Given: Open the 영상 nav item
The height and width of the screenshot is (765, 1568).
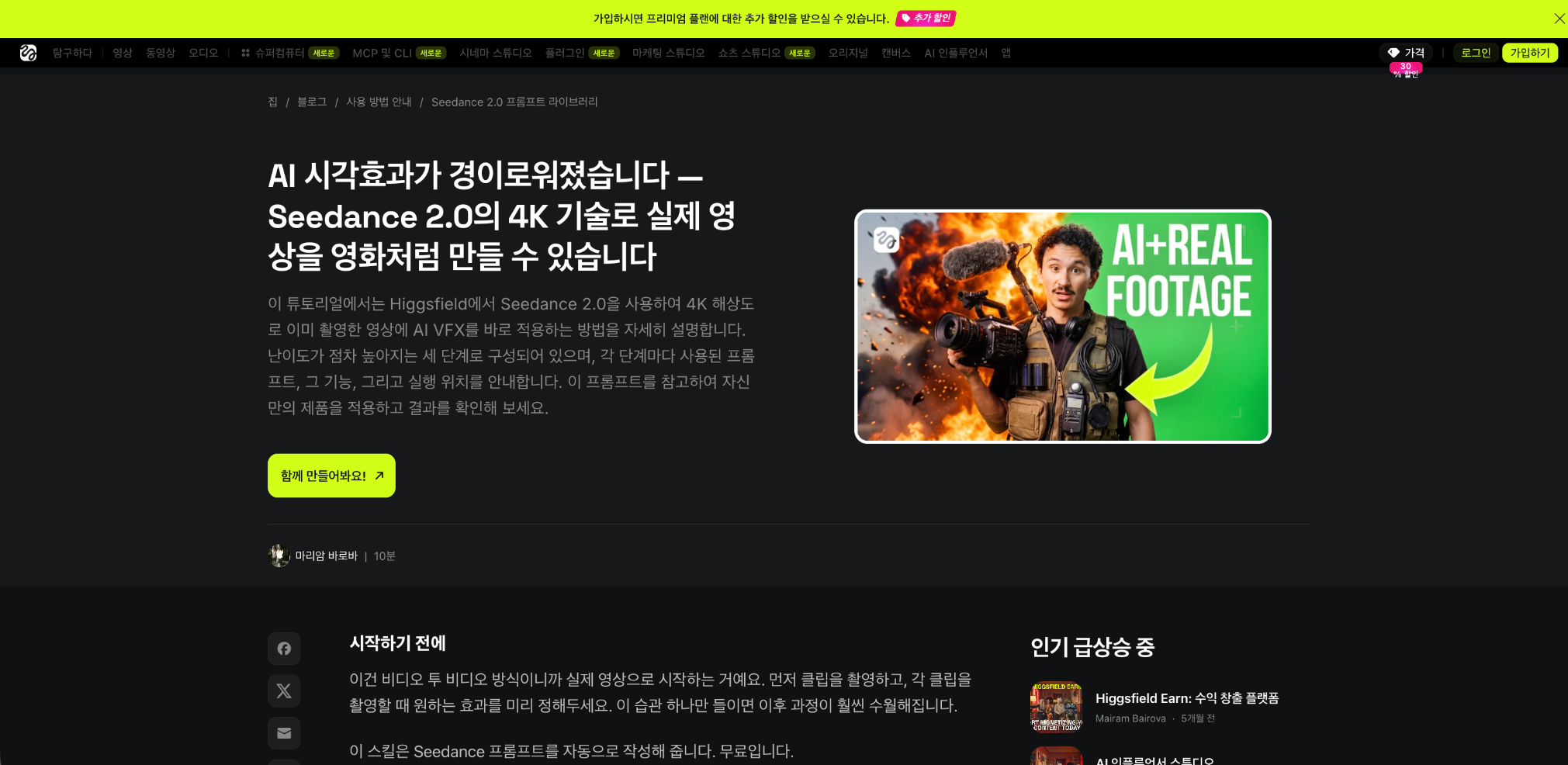Looking at the screenshot, I should point(123,53).
